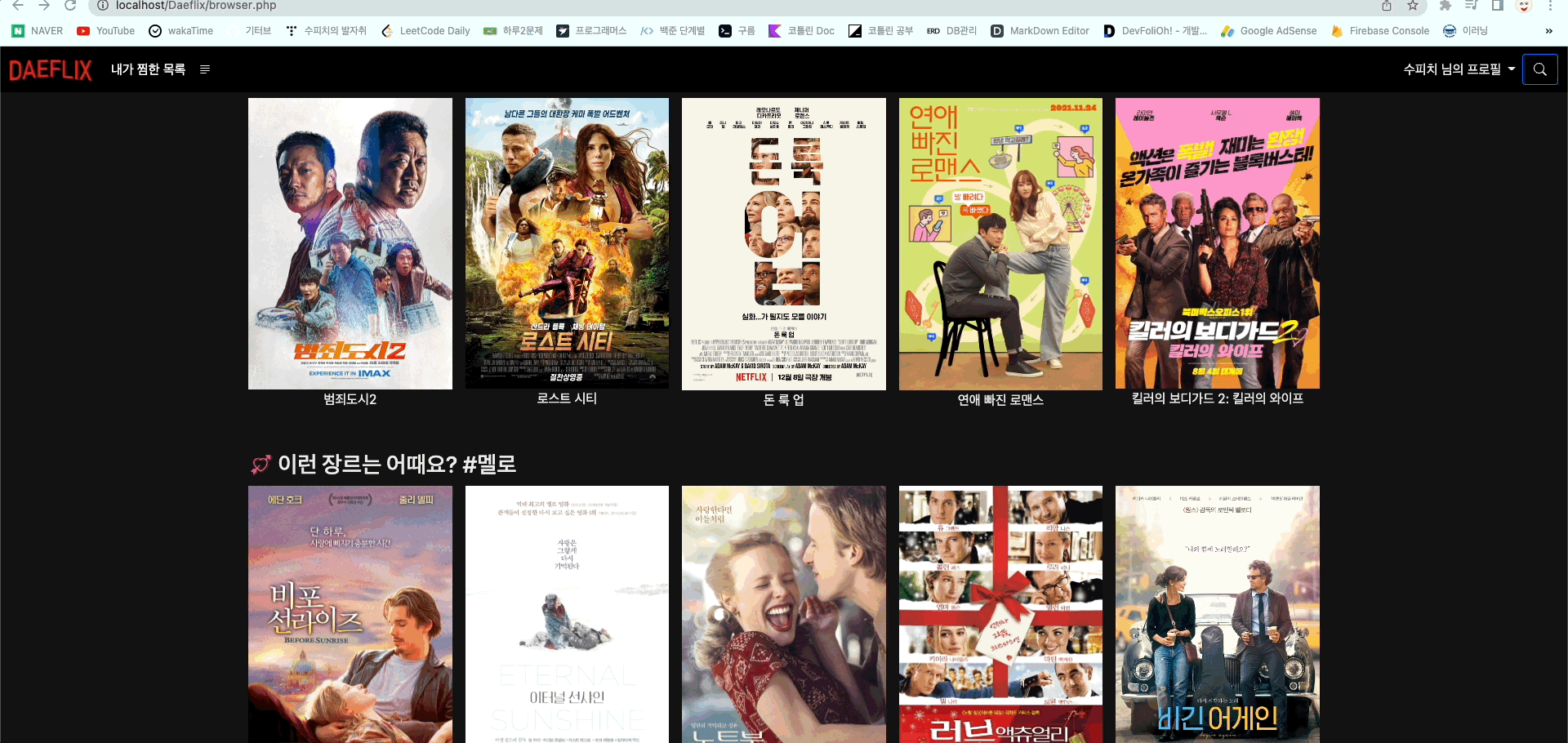The width and height of the screenshot is (1568, 743).
Task: Click the browser address bar URL
Action: click(196, 6)
